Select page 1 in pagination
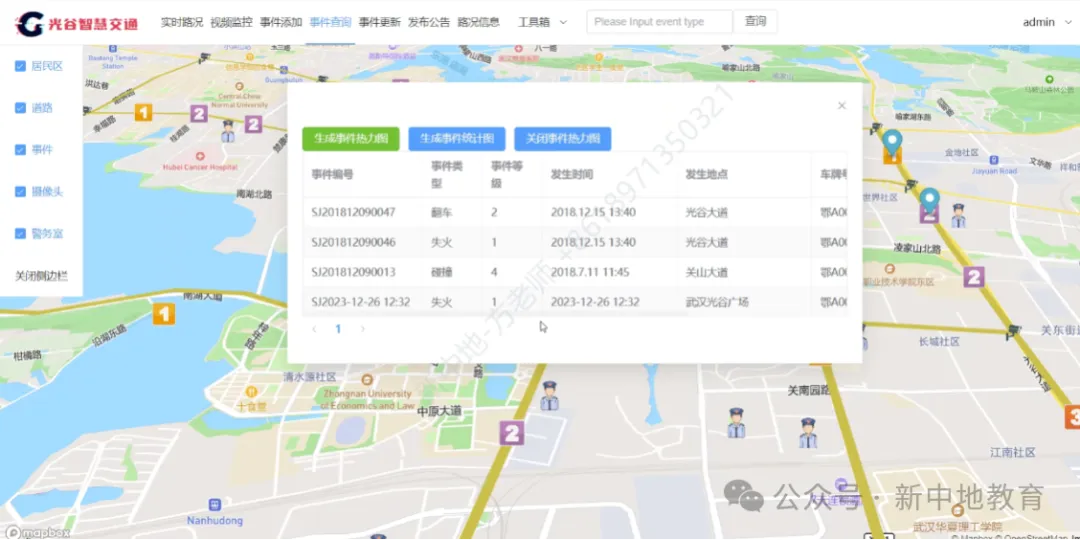 click(x=338, y=329)
